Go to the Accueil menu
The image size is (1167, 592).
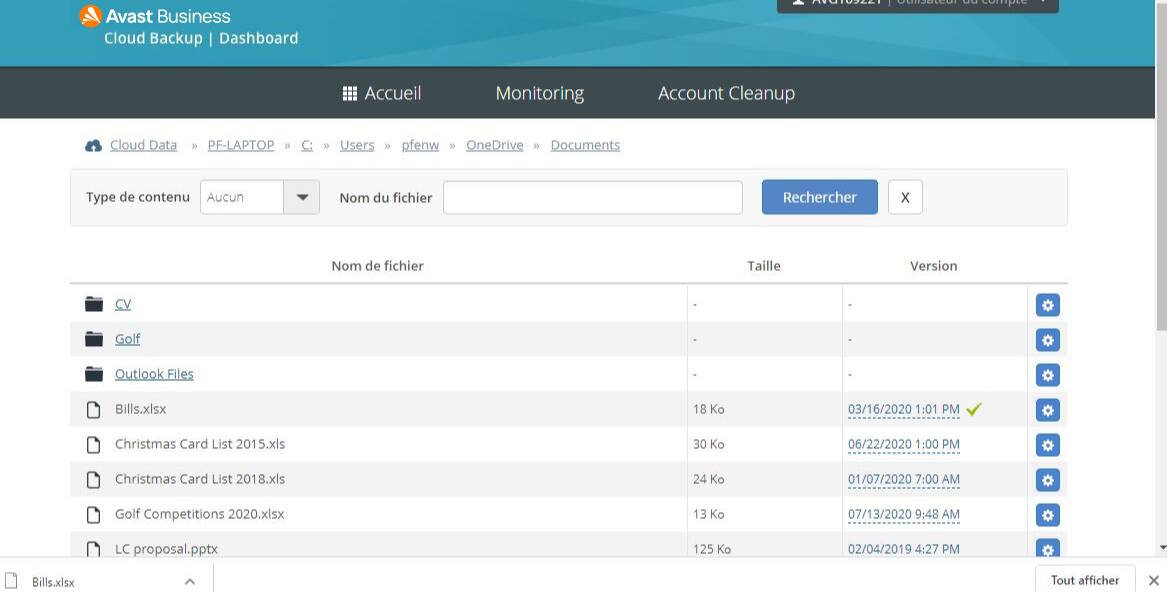pyautogui.click(x=381, y=93)
